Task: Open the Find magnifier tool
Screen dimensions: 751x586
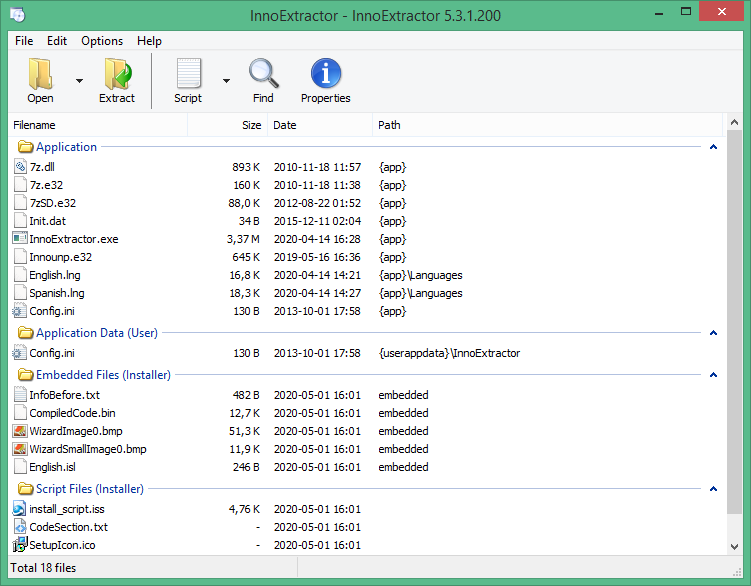Action: point(263,75)
